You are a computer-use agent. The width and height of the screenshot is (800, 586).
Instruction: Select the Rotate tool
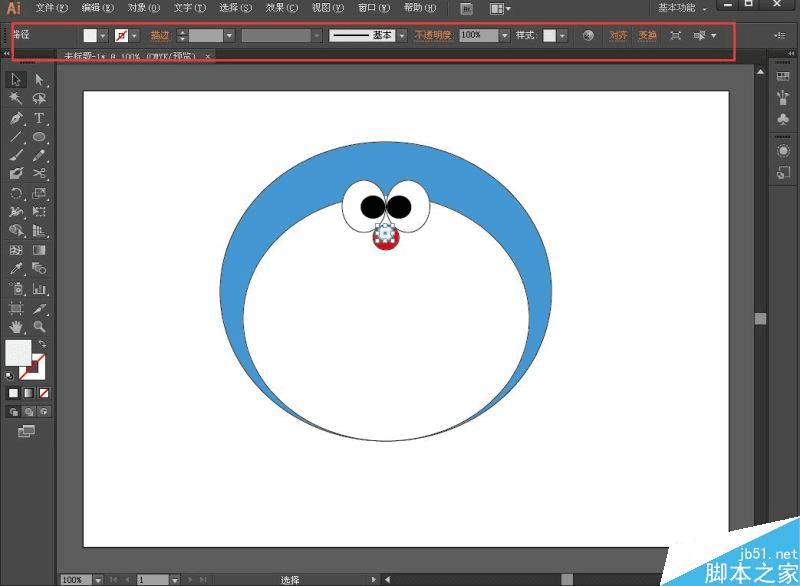click(x=16, y=193)
